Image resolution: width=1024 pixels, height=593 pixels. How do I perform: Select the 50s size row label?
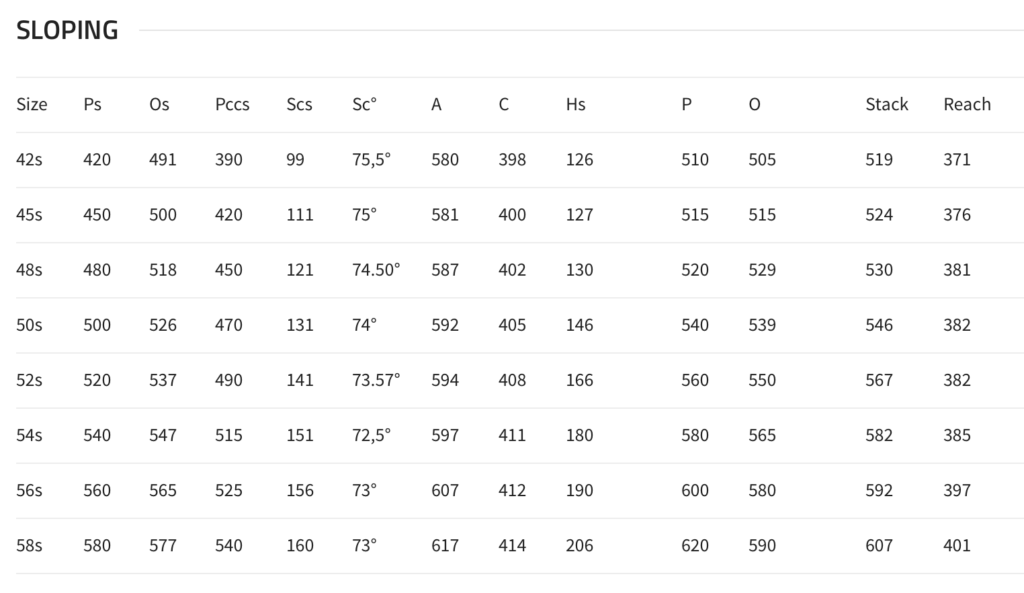tap(29, 325)
